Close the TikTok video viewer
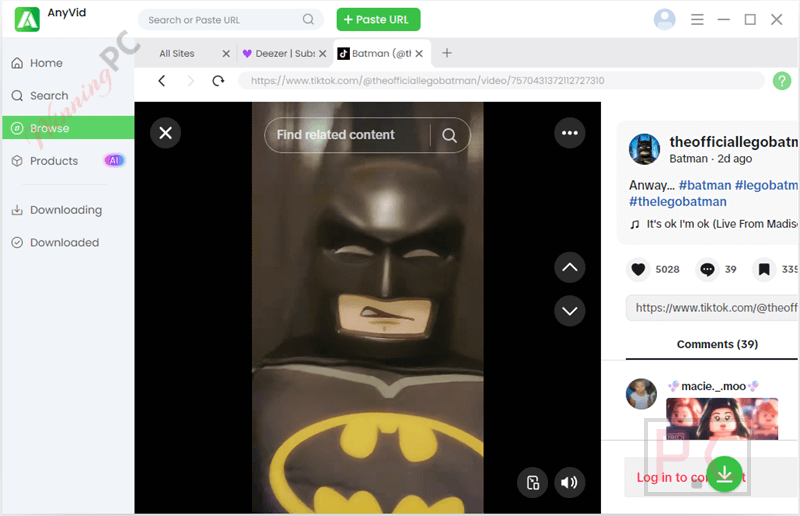Screen dimensions: 800x516 click(165, 133)
